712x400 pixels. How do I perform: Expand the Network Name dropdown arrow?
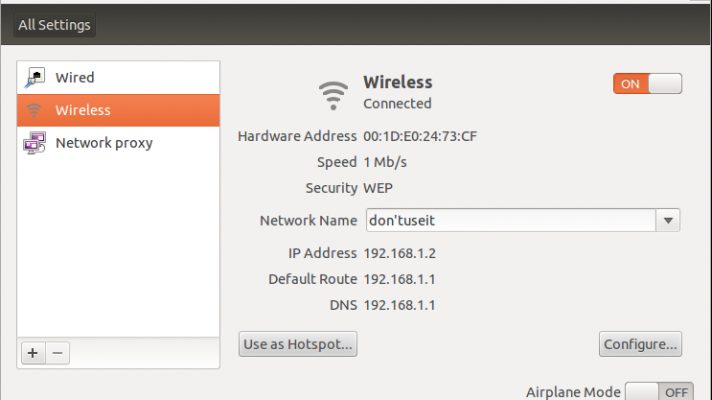click(668, 220)
